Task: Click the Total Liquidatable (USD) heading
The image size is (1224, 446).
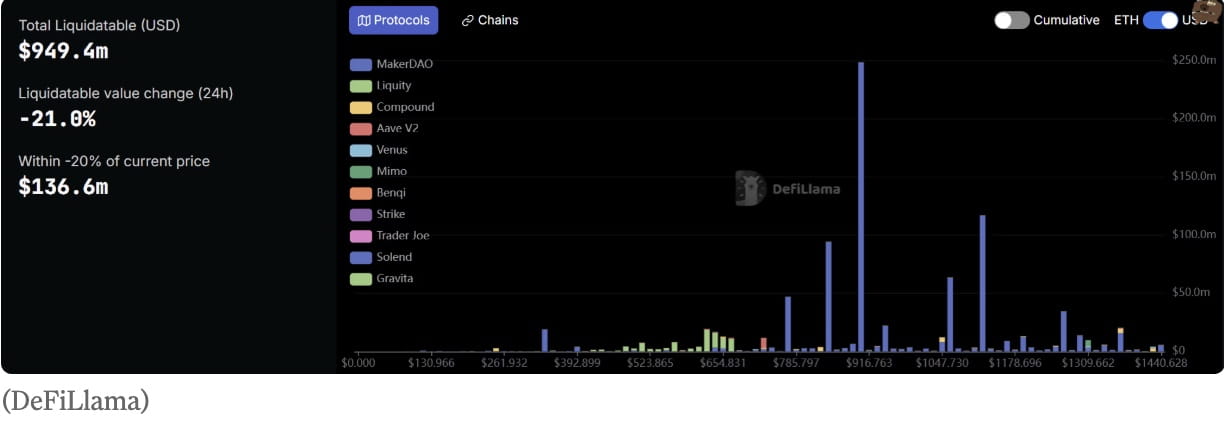Action: pyautogui.click(x=100, y=25)
